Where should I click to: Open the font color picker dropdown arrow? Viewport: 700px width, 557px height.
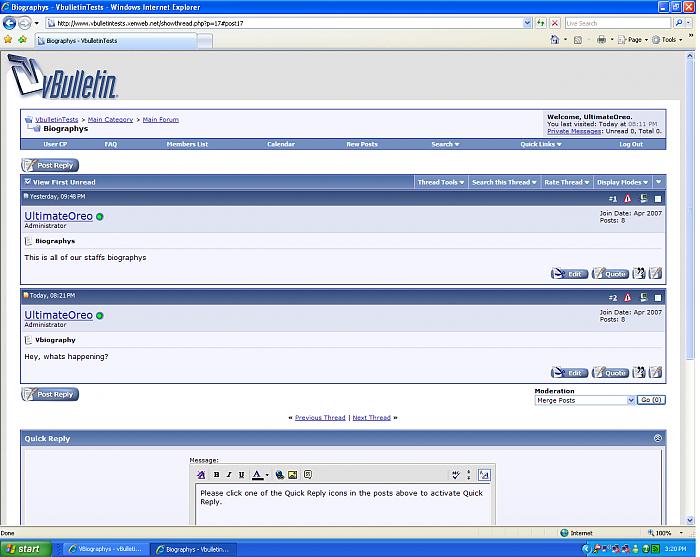(267, 475)
